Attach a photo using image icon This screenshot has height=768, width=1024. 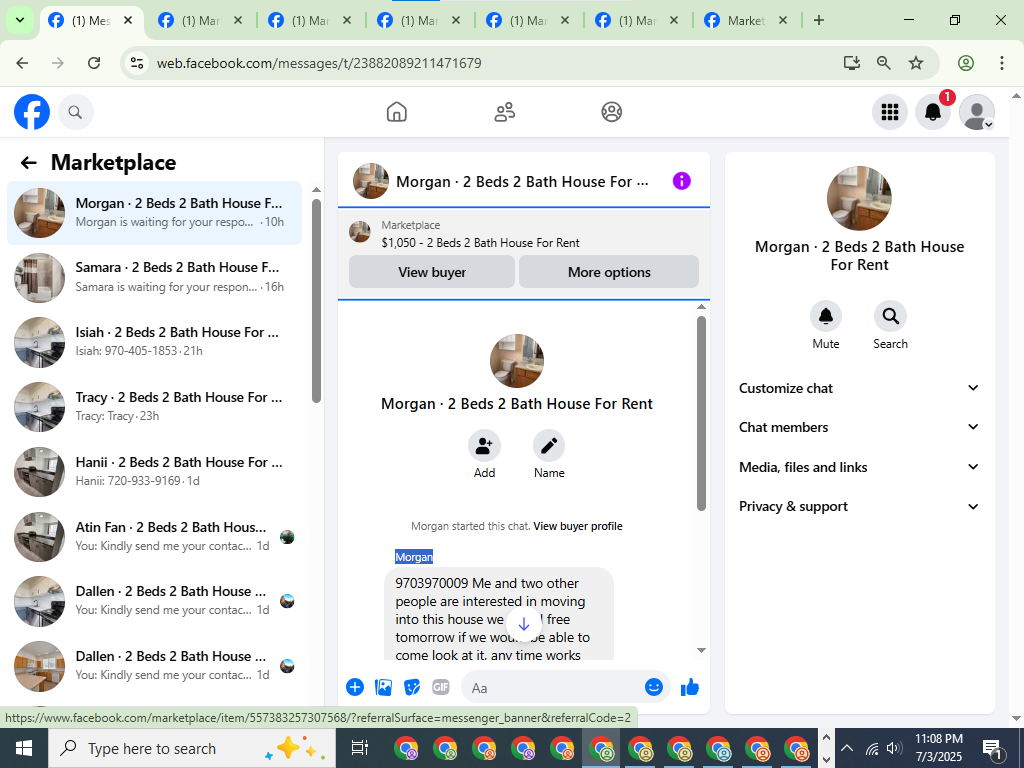(383, 687)
